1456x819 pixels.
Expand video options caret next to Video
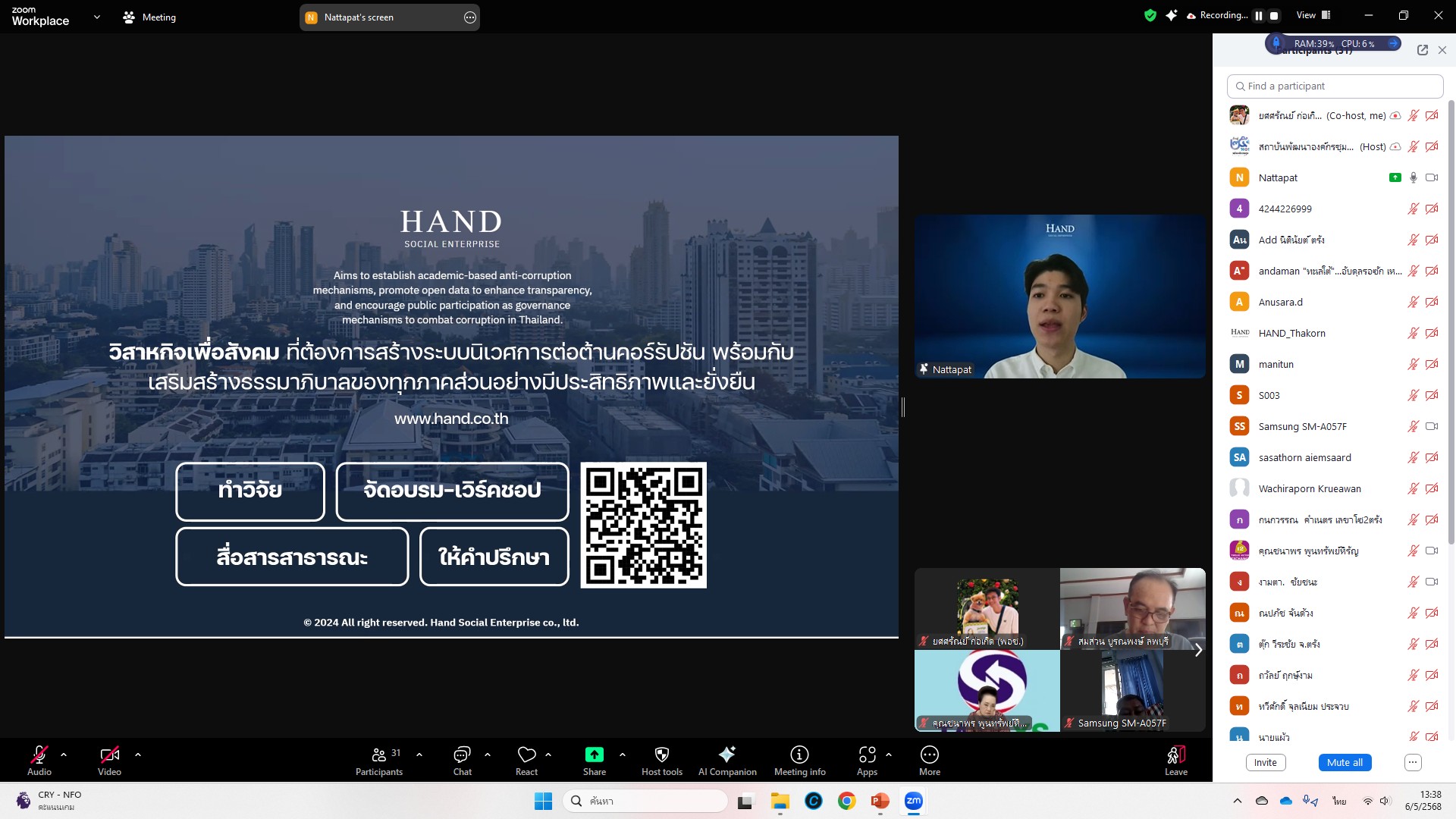(x=138, y=755)
